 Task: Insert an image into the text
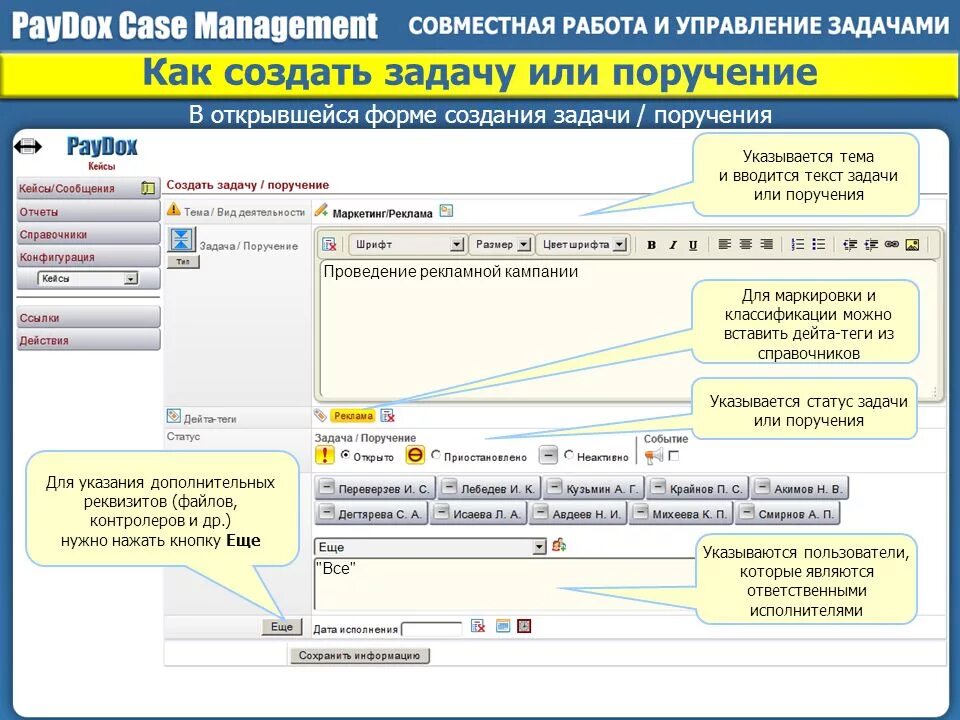click(912, 244)
